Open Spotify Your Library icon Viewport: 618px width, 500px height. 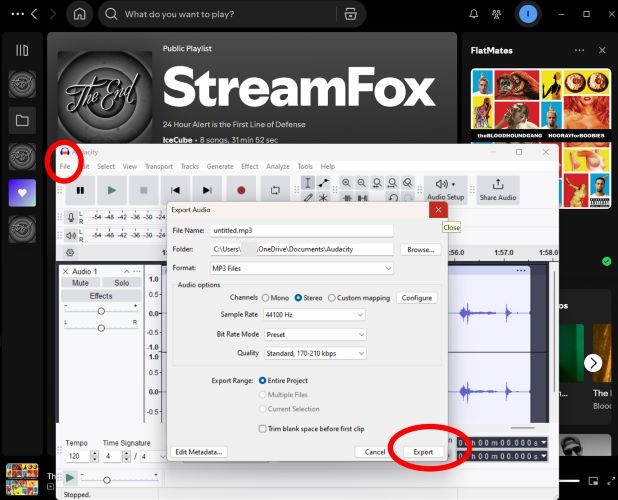(22, 50)
